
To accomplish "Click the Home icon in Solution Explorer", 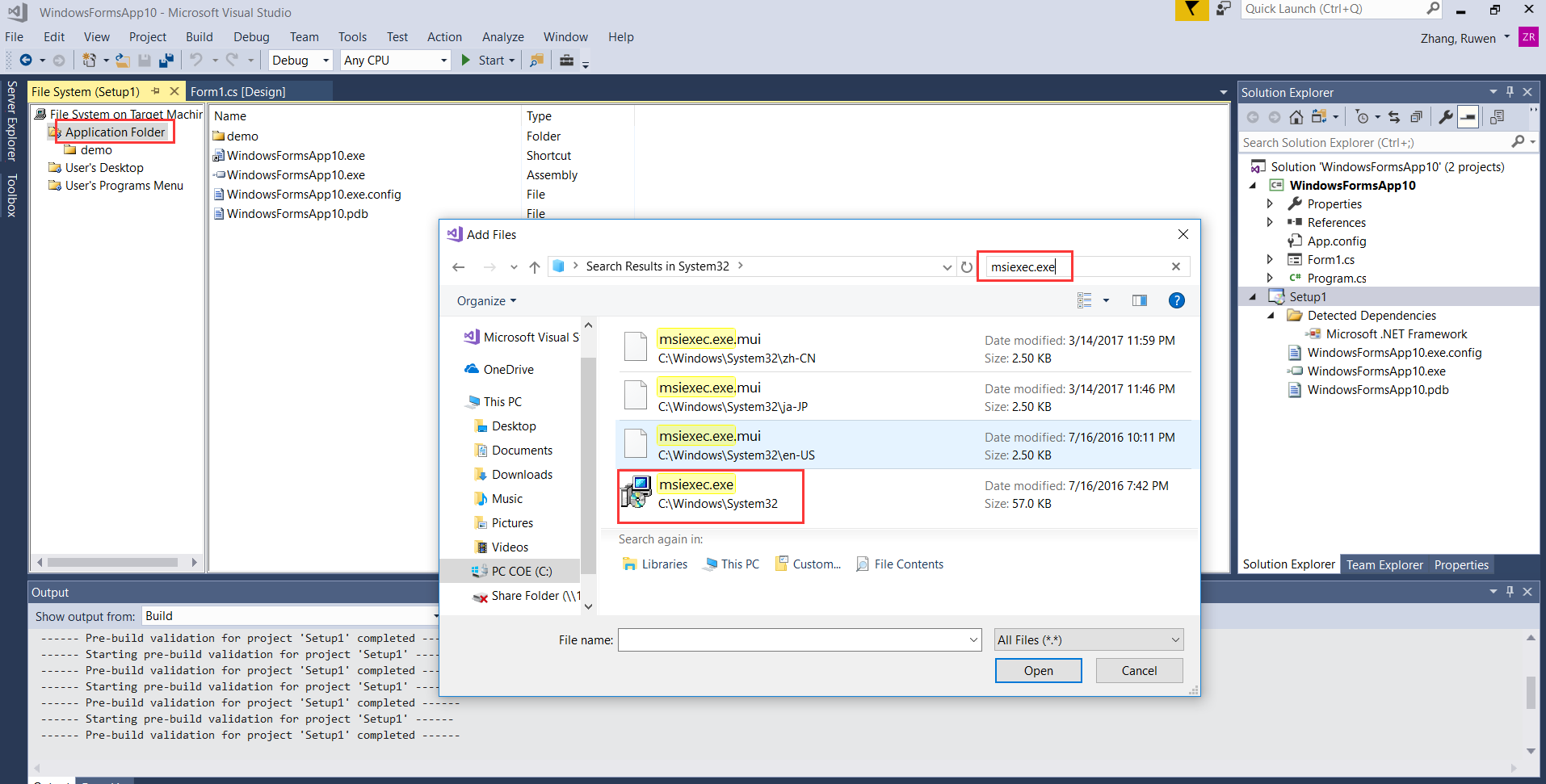I will (1296, 117).
